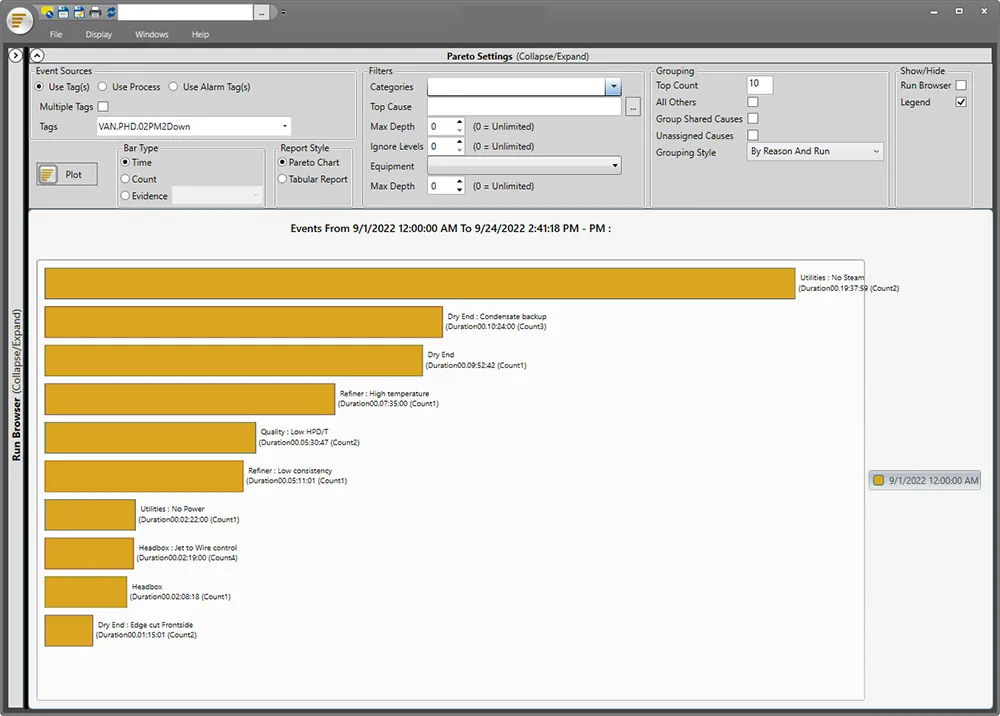Open the Tags dropdown list
Image resolution: width=1000 pixels, height=716 pixels.
[285, 127]
